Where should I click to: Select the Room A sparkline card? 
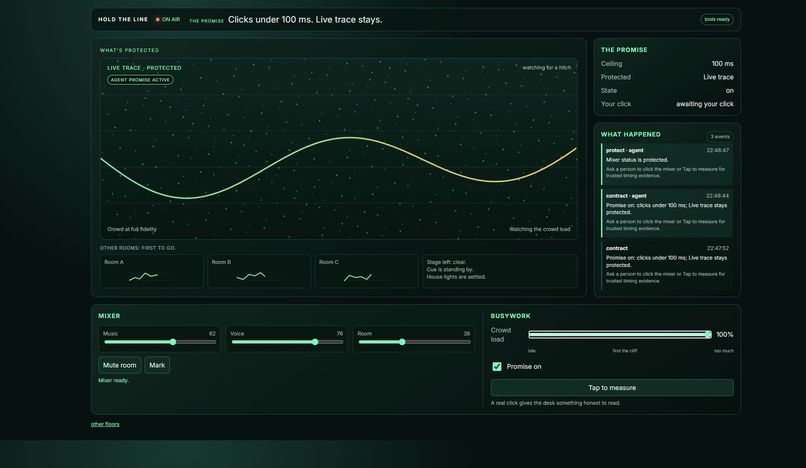pos(152,271)
